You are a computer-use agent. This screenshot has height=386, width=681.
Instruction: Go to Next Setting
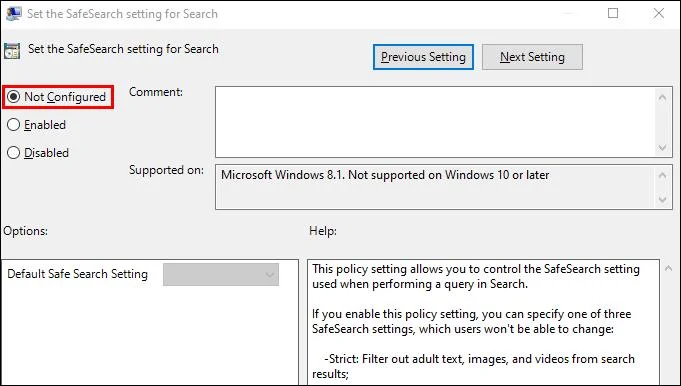[532, 57]
